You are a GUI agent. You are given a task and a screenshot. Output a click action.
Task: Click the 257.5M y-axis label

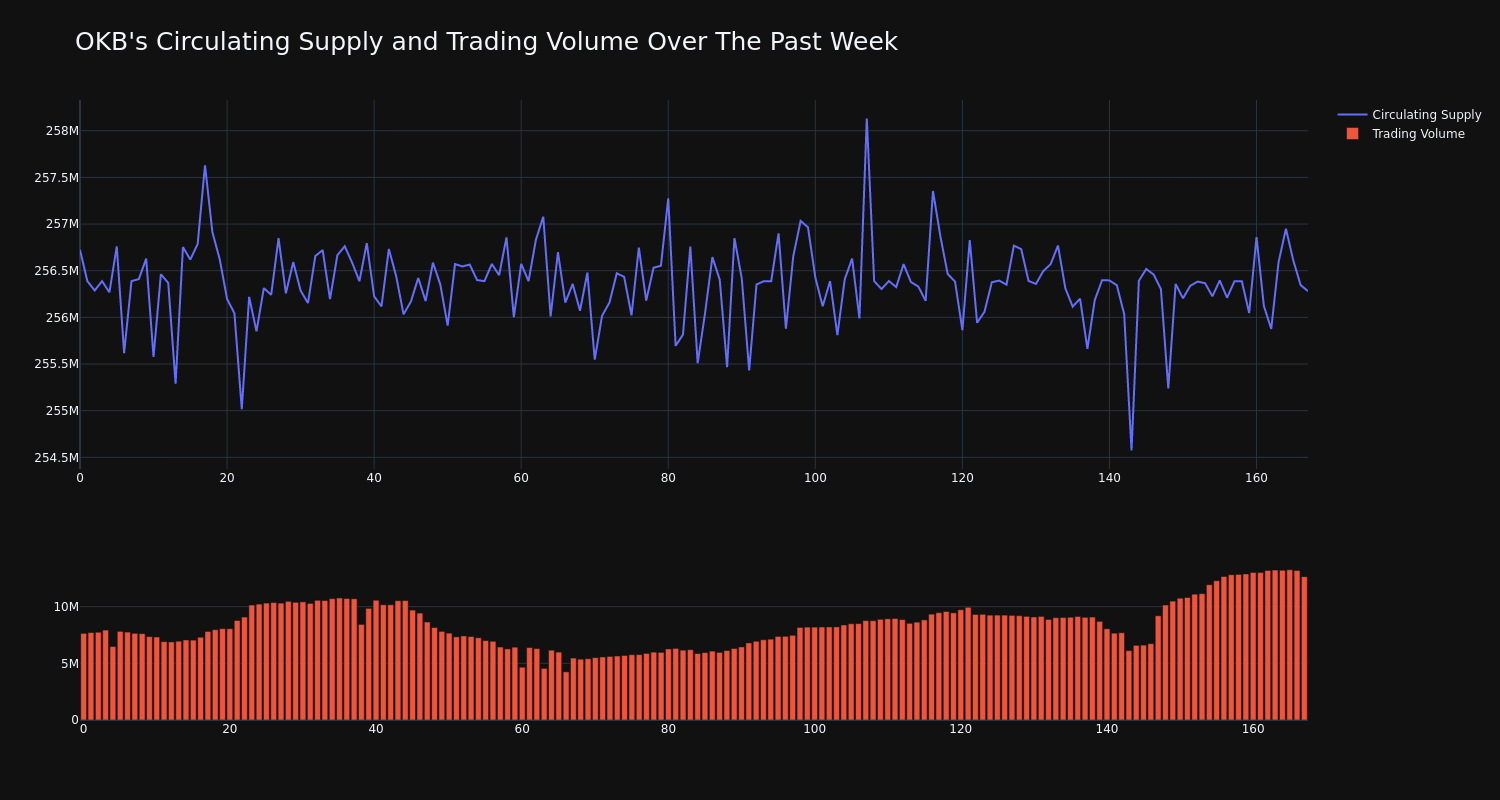[56, 178]
